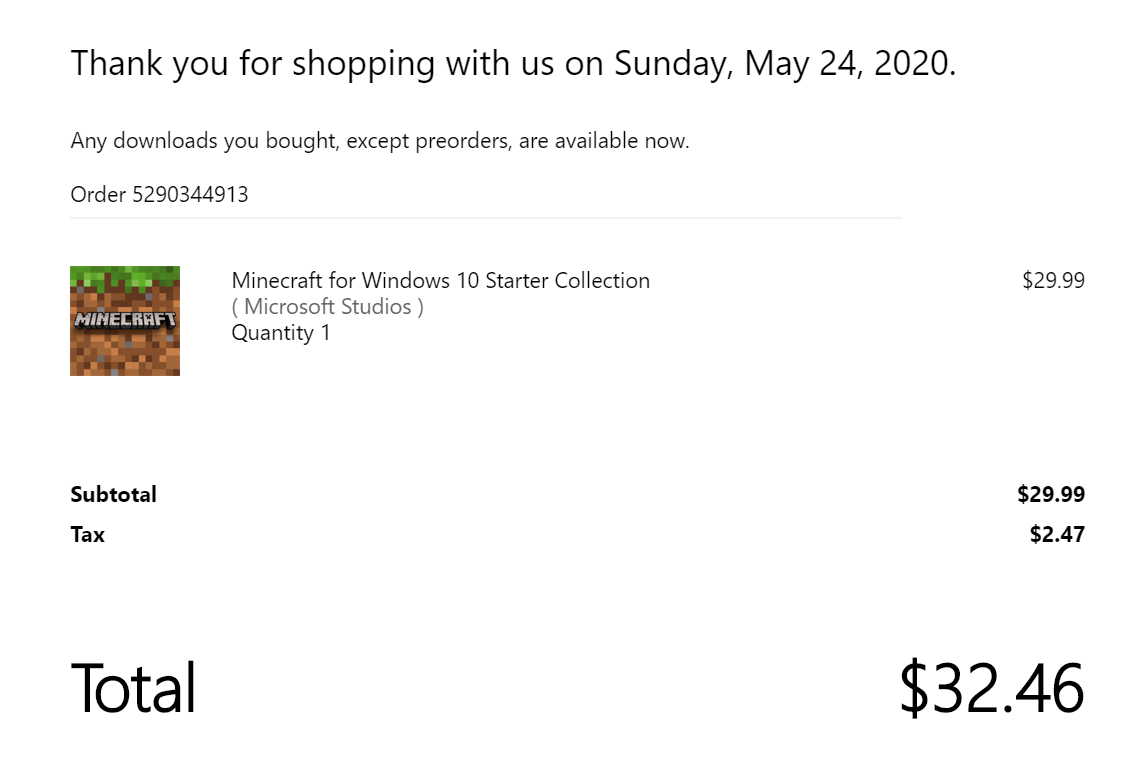Select the total amount $32.46
The width and height of the screenshot is (1132, 766).
[990, 688]
